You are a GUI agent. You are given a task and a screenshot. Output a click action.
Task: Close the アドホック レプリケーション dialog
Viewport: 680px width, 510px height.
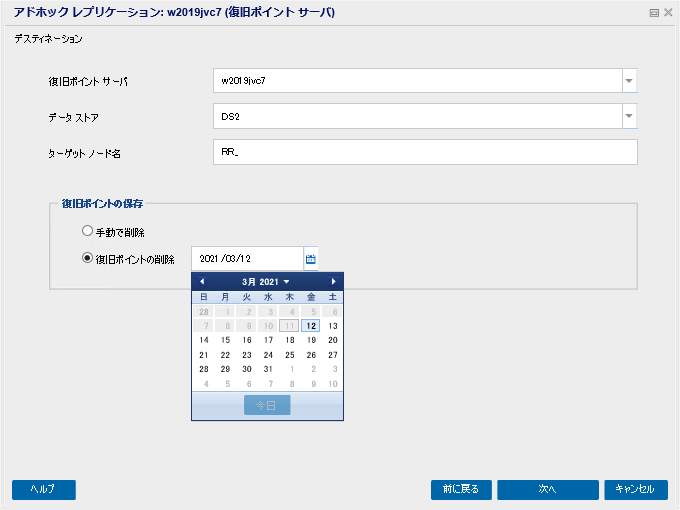tap(668, 13)
